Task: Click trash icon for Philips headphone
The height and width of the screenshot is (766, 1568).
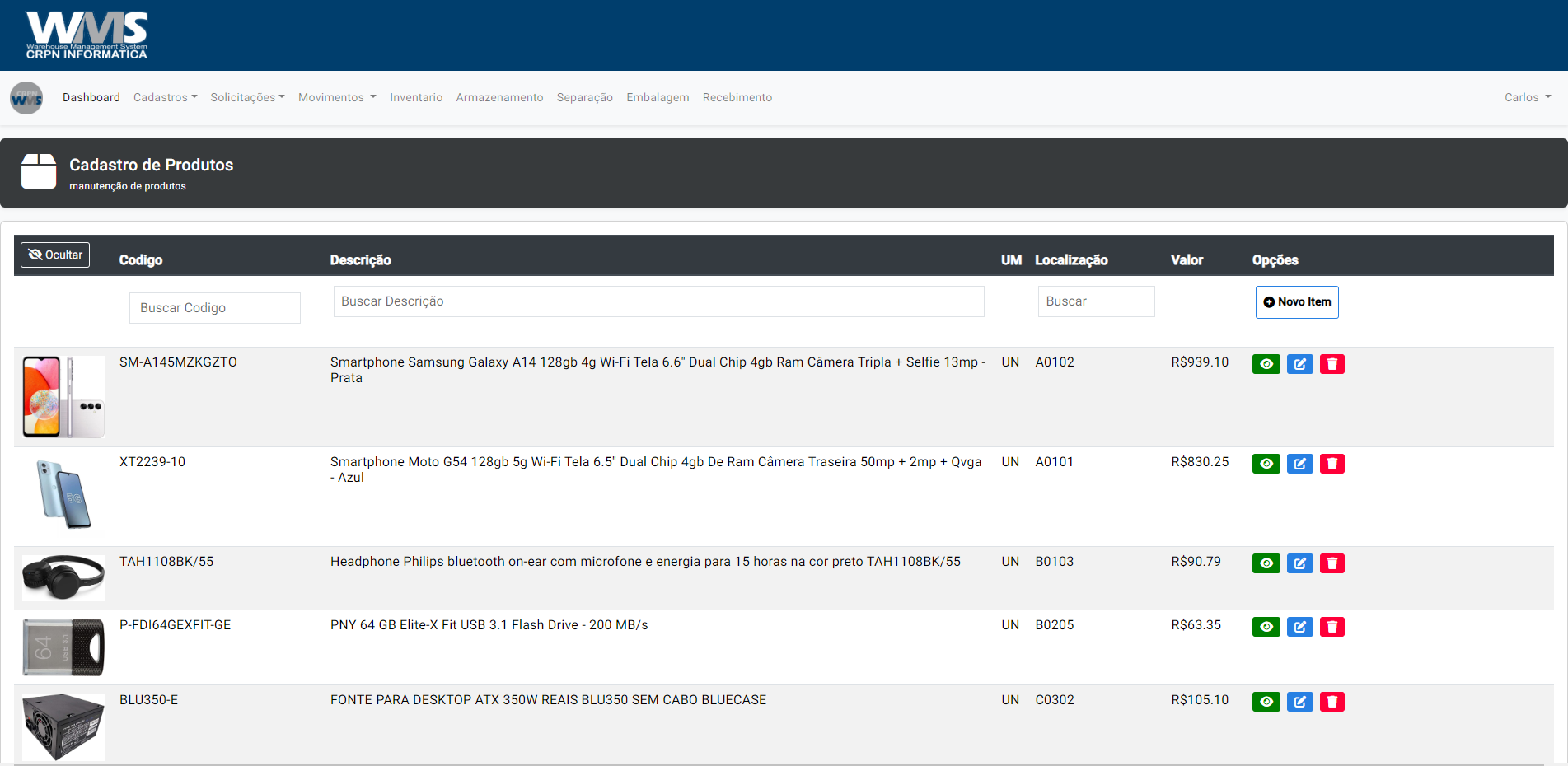Action: pyautogui.click(x=1332, y=563)
